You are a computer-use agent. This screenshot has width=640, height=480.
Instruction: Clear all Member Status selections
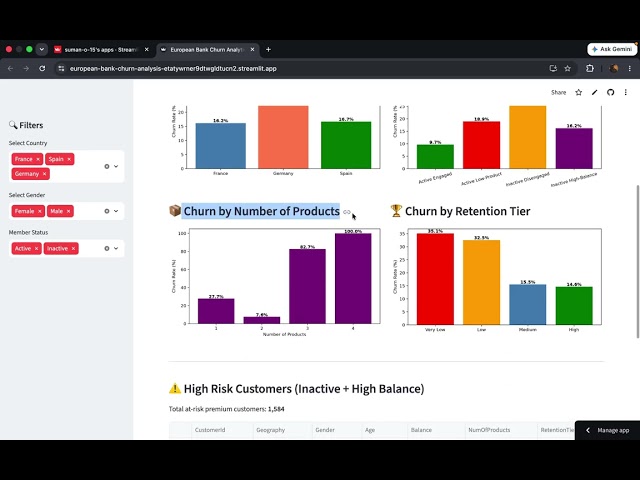pyautogui.click(x=107, y=248)
